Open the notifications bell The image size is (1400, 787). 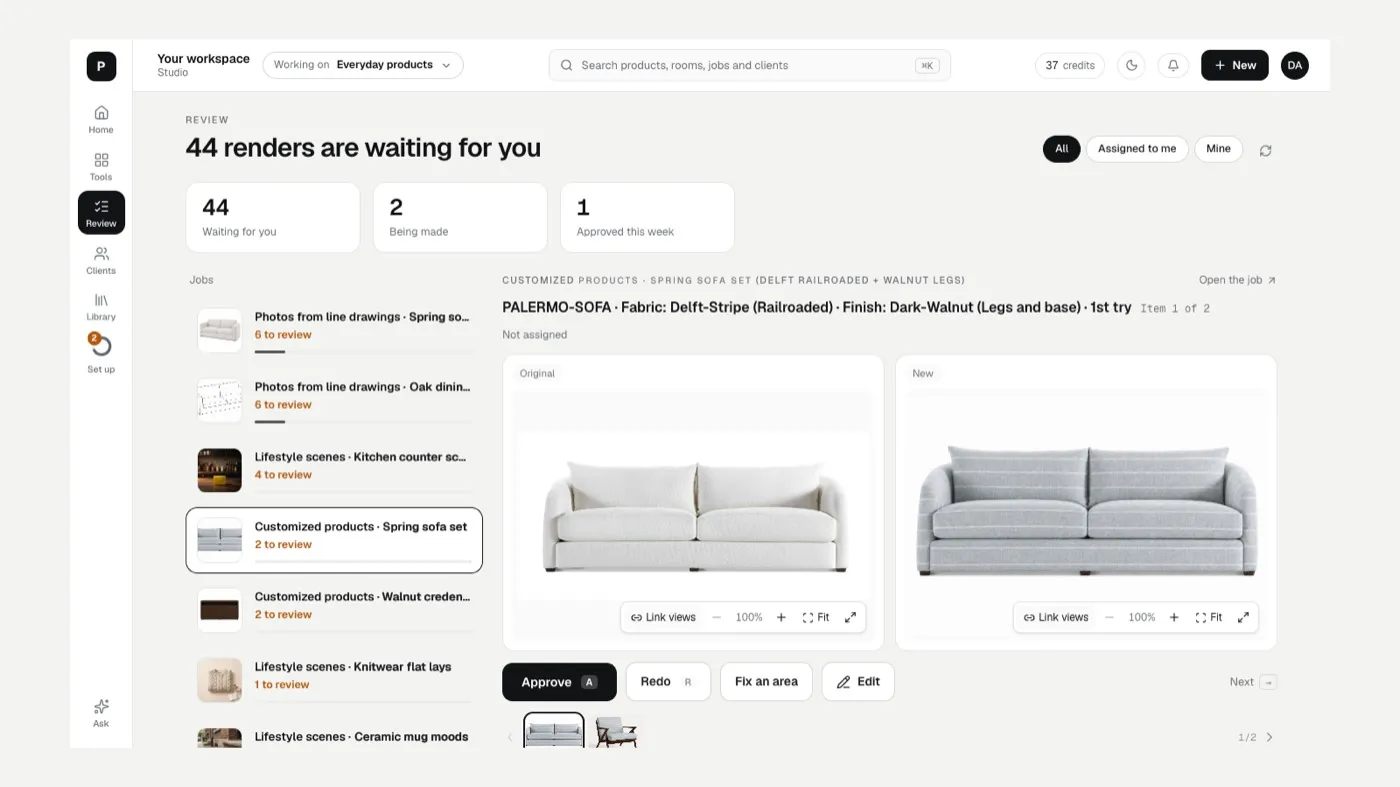coord(1173,65)
